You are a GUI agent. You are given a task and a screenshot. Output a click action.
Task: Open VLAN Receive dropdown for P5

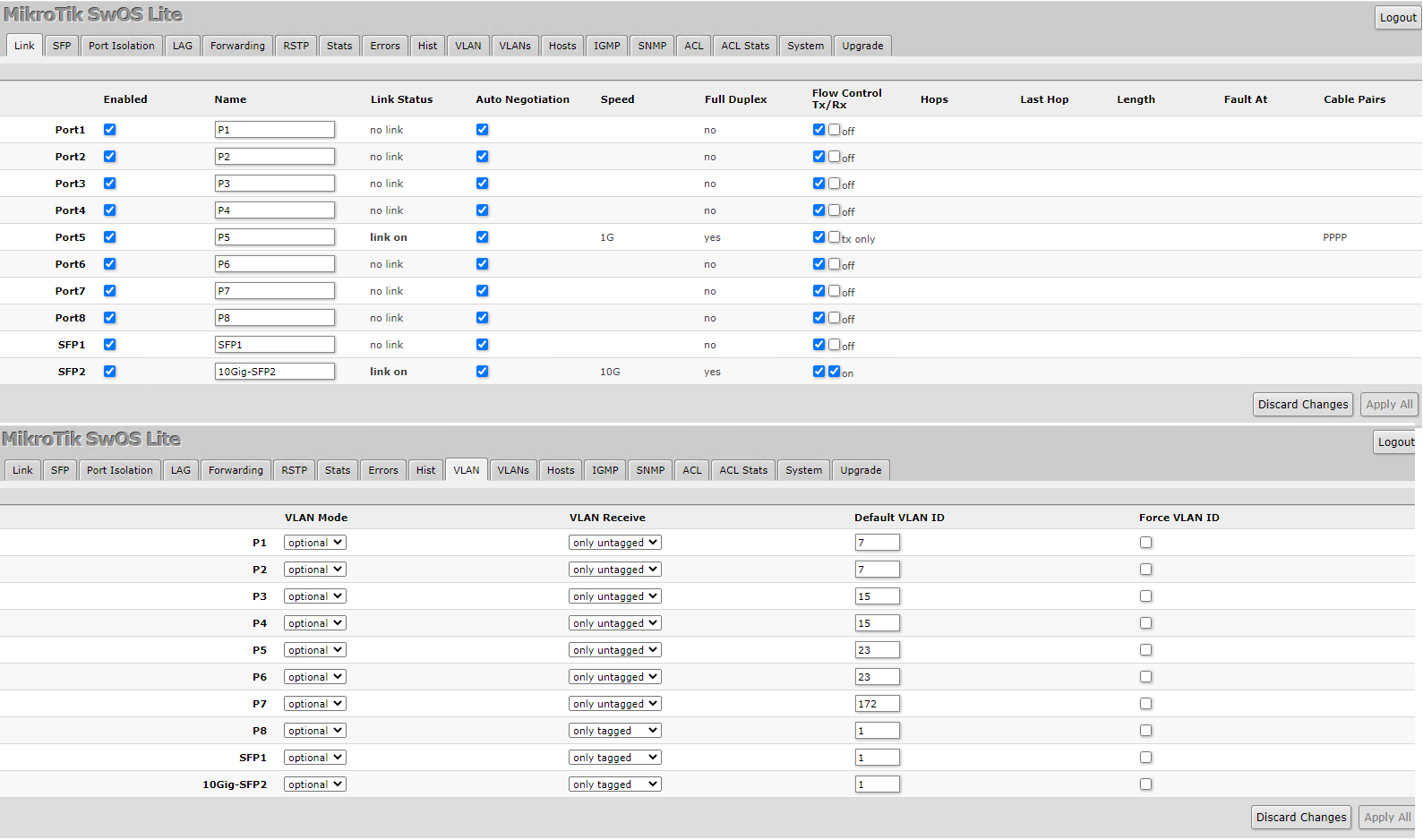click(x=615, y=650)
